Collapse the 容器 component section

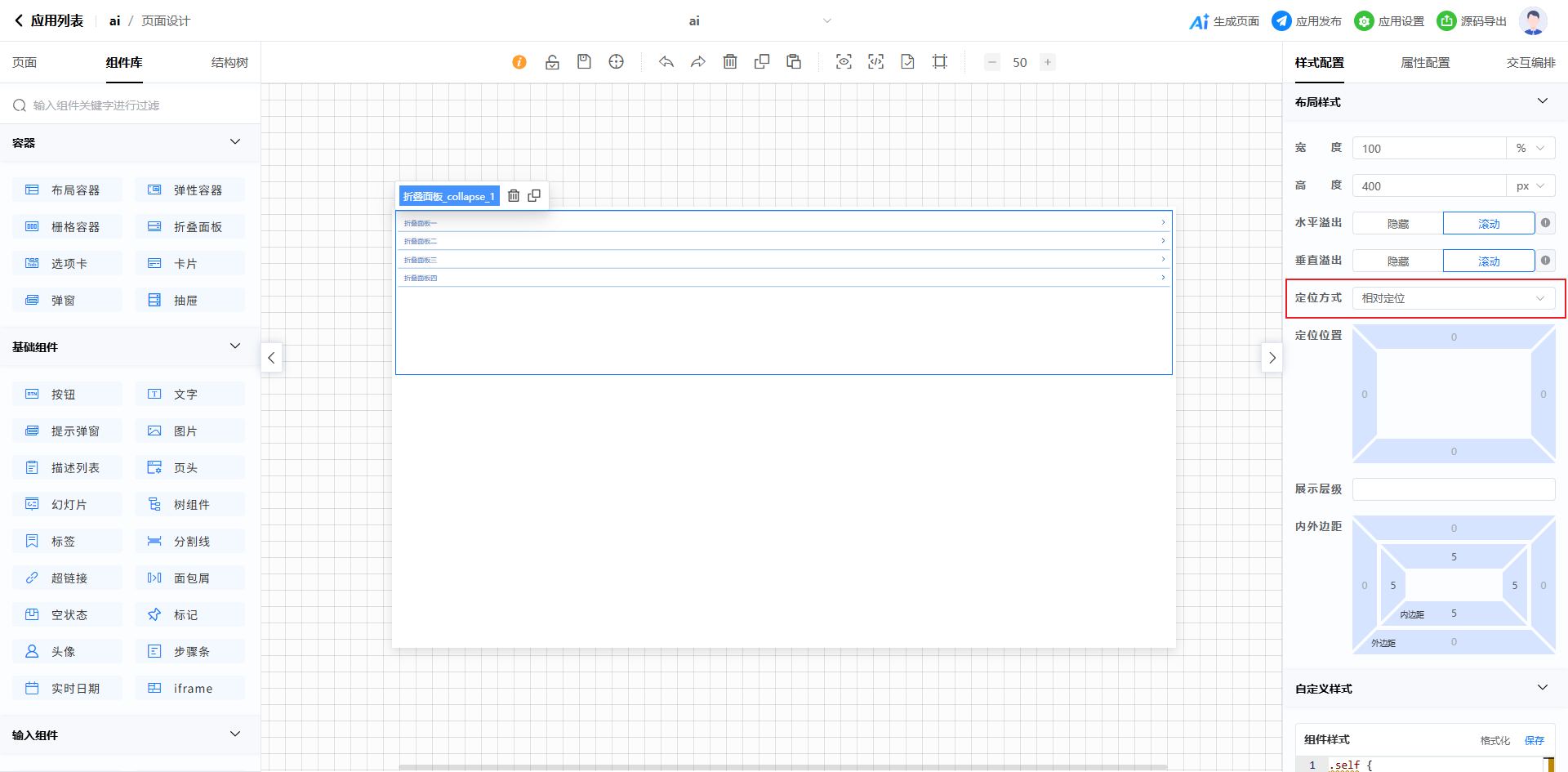tap(235, 142)
